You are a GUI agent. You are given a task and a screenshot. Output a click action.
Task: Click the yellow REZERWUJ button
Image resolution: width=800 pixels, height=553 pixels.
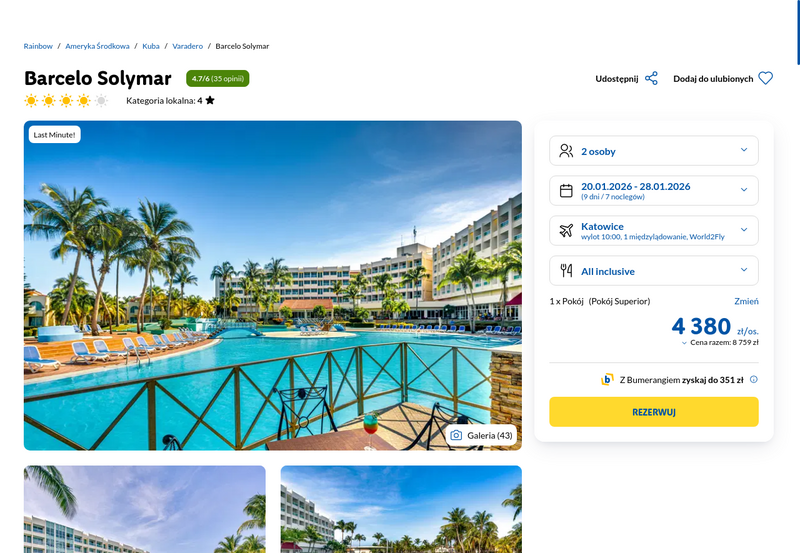point(654,412)
